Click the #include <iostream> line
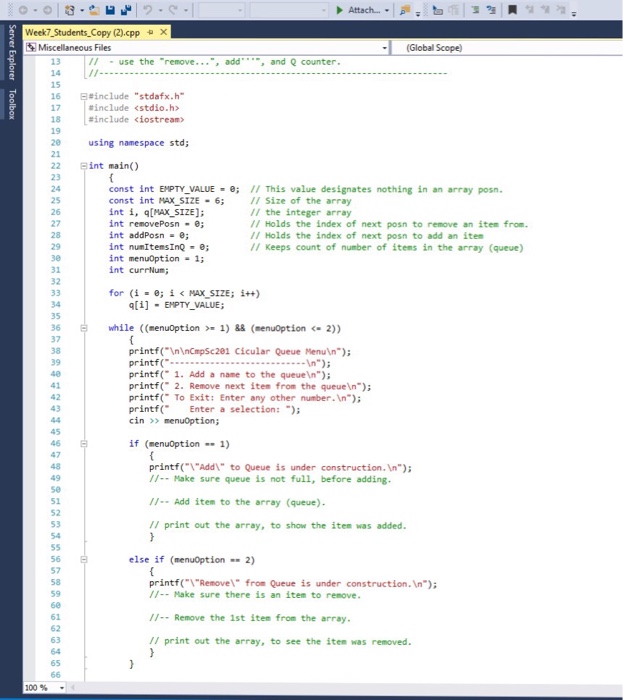The width and height of the screenshot is (623, 700). [x=137, y=120]
